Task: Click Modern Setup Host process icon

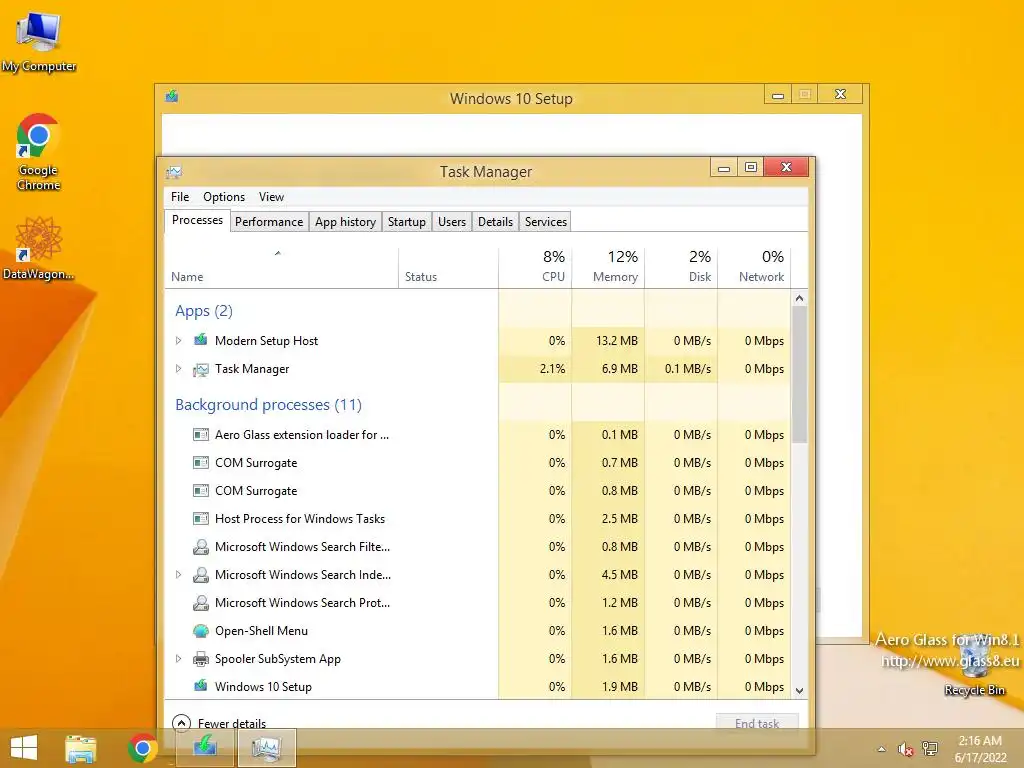Action: pos(200,340)
